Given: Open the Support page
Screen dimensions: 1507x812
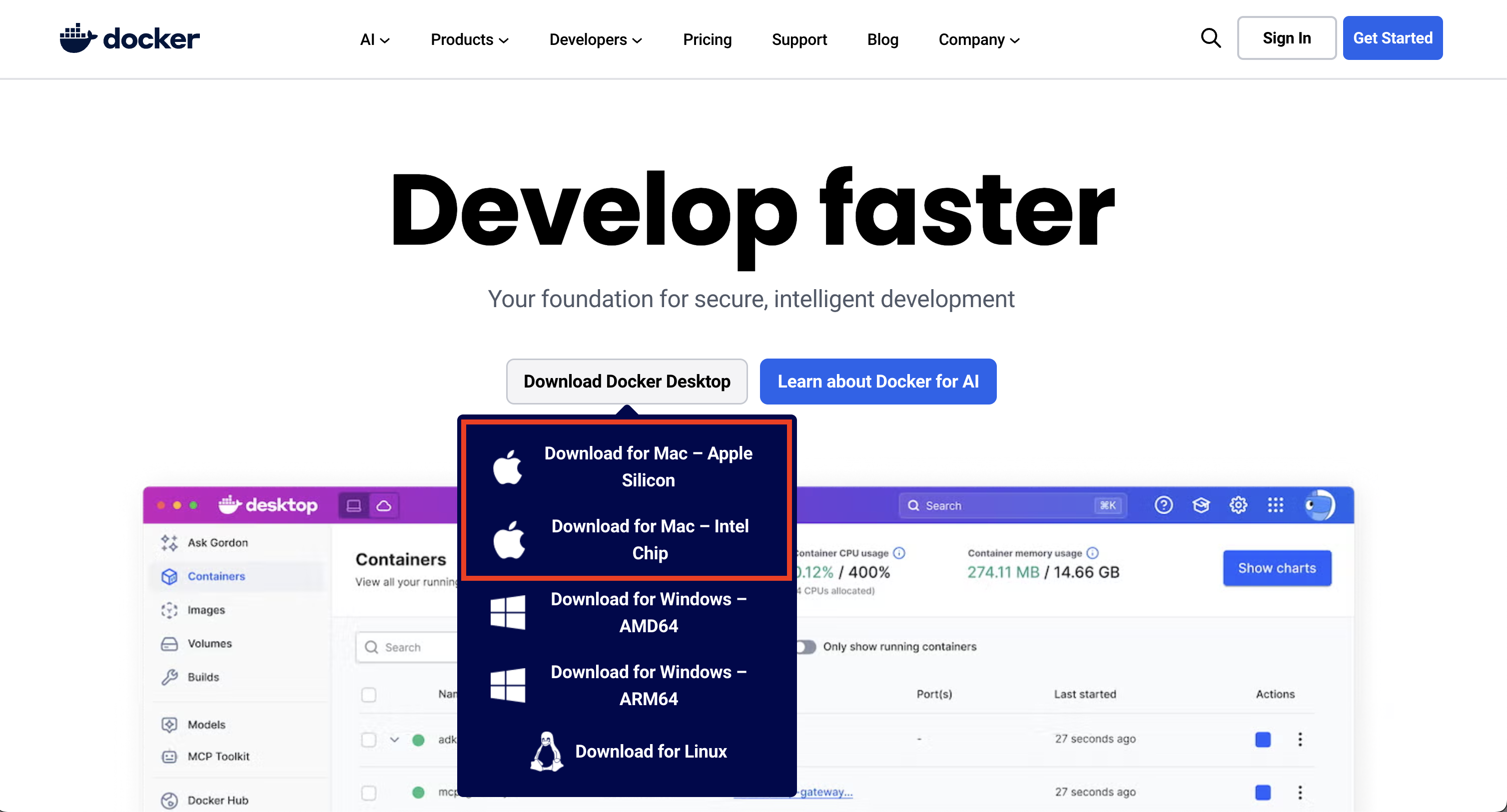Looking at the screenshot, I should (799, 40).
